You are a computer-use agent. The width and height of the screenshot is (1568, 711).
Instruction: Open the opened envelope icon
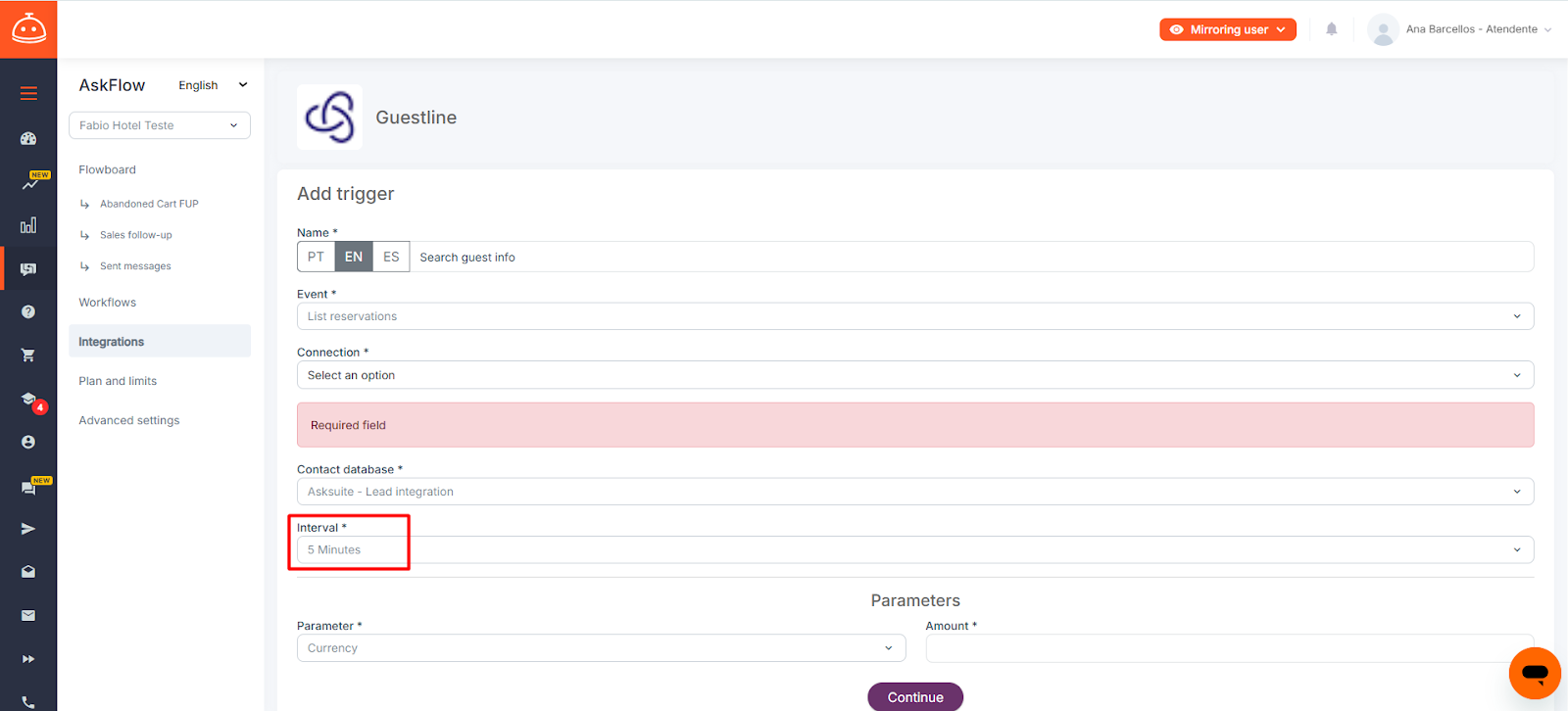coord(28,572)
